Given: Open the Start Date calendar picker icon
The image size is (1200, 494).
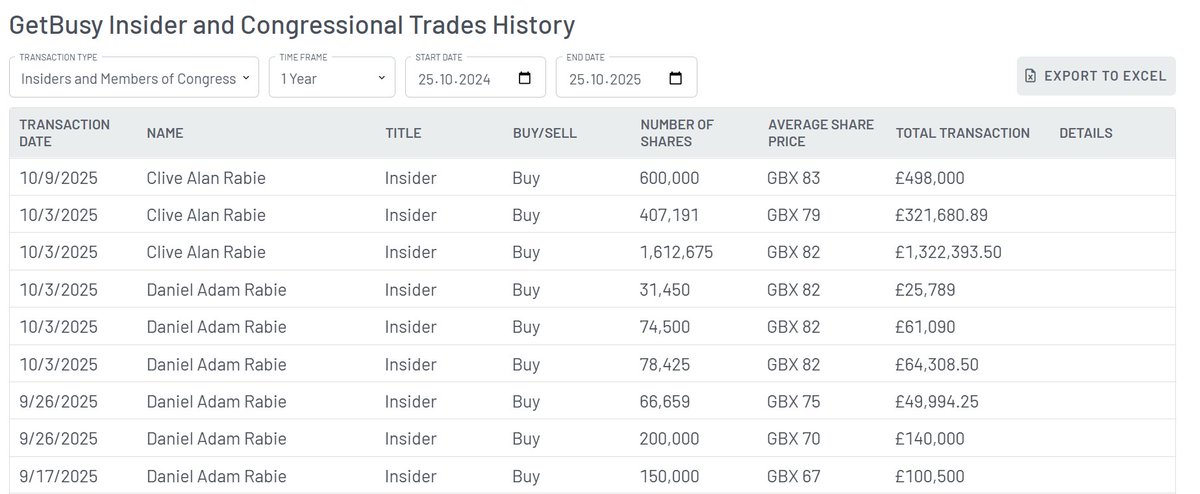Looking at the screenshot, I should pyautogui.click(x=525, y=79).
